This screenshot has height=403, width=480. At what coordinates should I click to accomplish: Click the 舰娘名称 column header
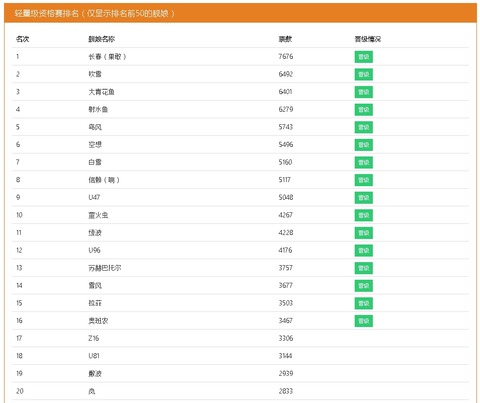click(x=101, y=39)
